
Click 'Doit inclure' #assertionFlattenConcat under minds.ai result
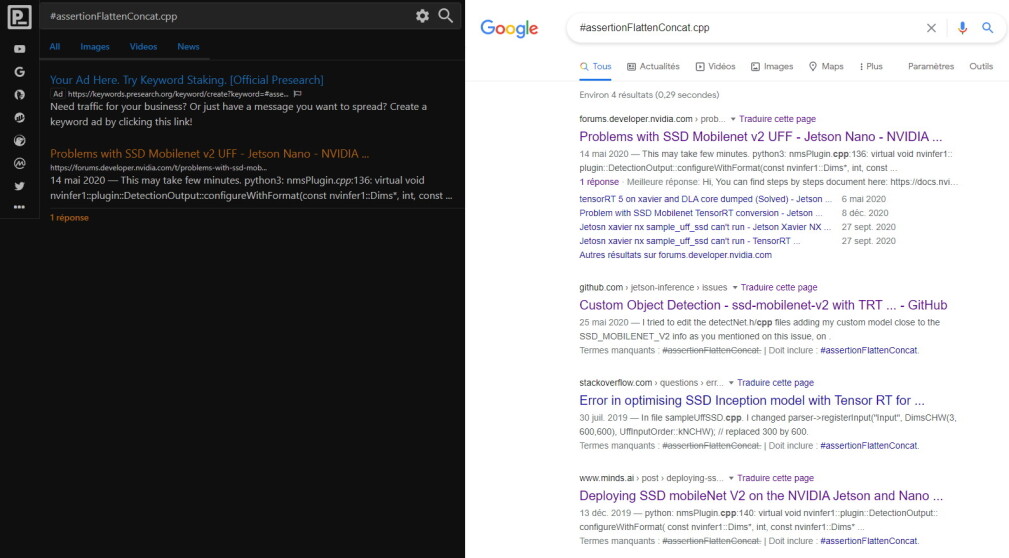tap(869, 541)
